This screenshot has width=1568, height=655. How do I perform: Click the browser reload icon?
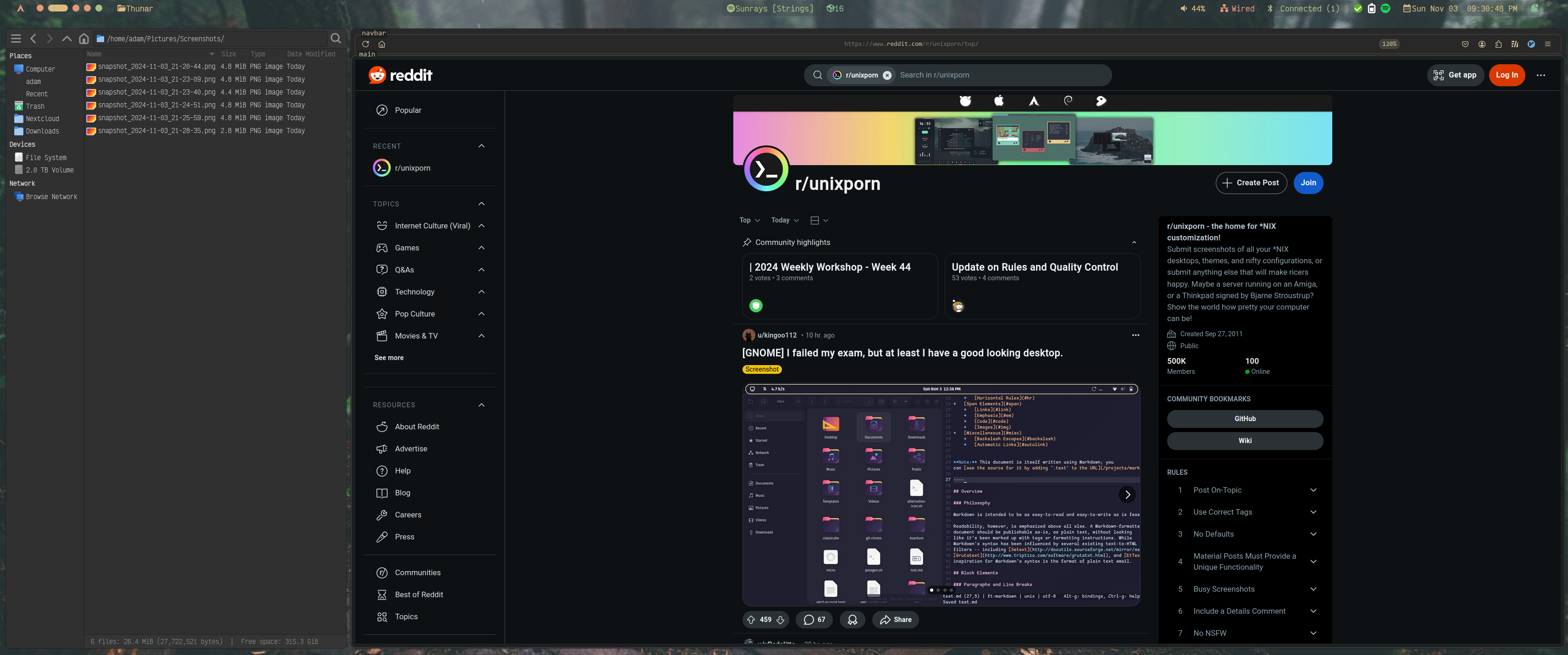point(365,44)
